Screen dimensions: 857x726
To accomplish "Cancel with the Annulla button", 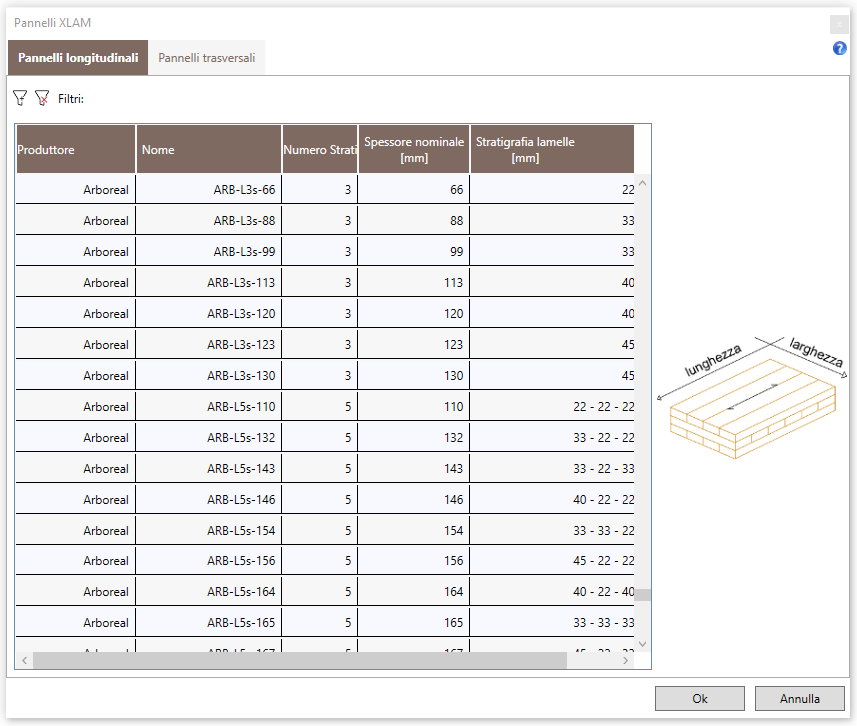I will pyautogui.click(x=800, y=698).
